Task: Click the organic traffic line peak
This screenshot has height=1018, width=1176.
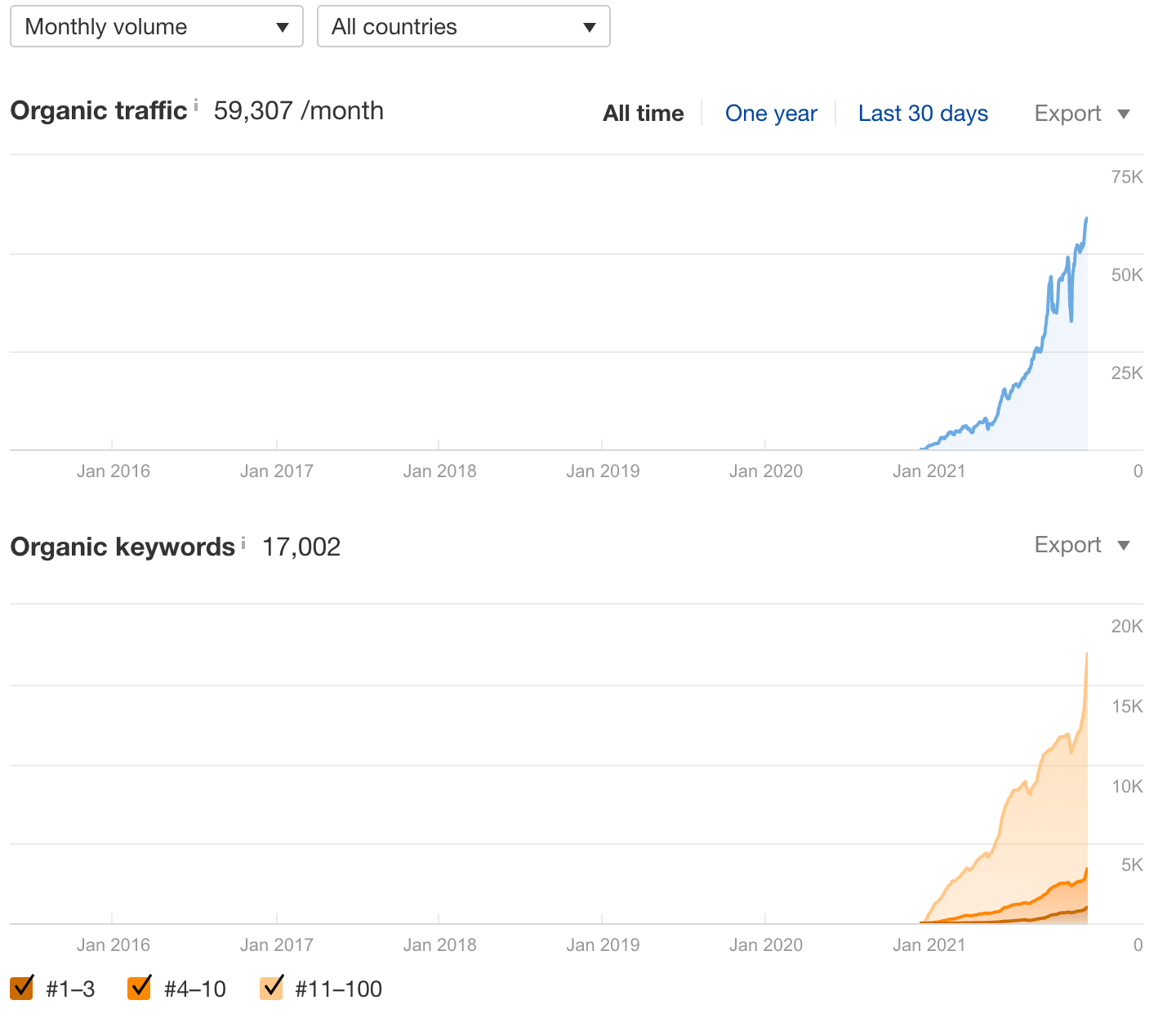Action: (x=1086, y=218)
